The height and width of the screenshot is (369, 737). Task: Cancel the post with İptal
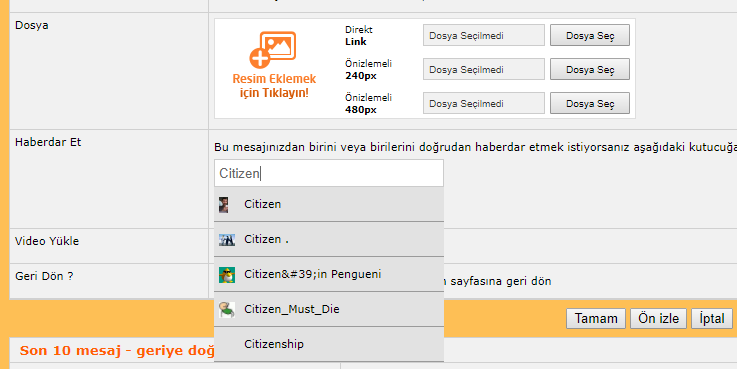tap(712, 318)
